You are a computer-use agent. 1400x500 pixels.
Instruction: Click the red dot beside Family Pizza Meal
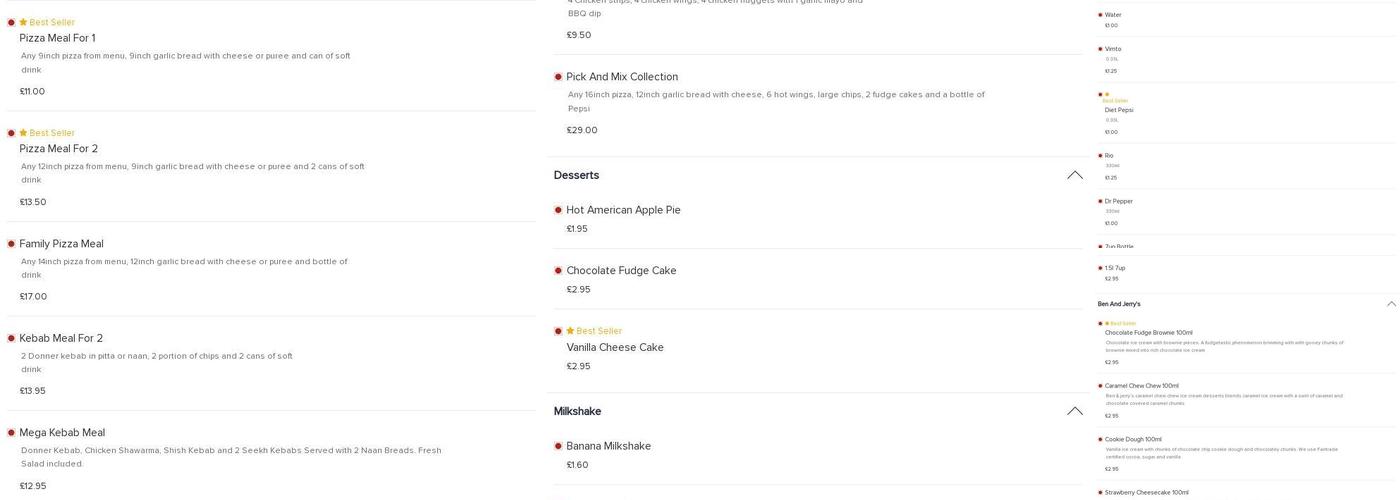tap(11, 244)
